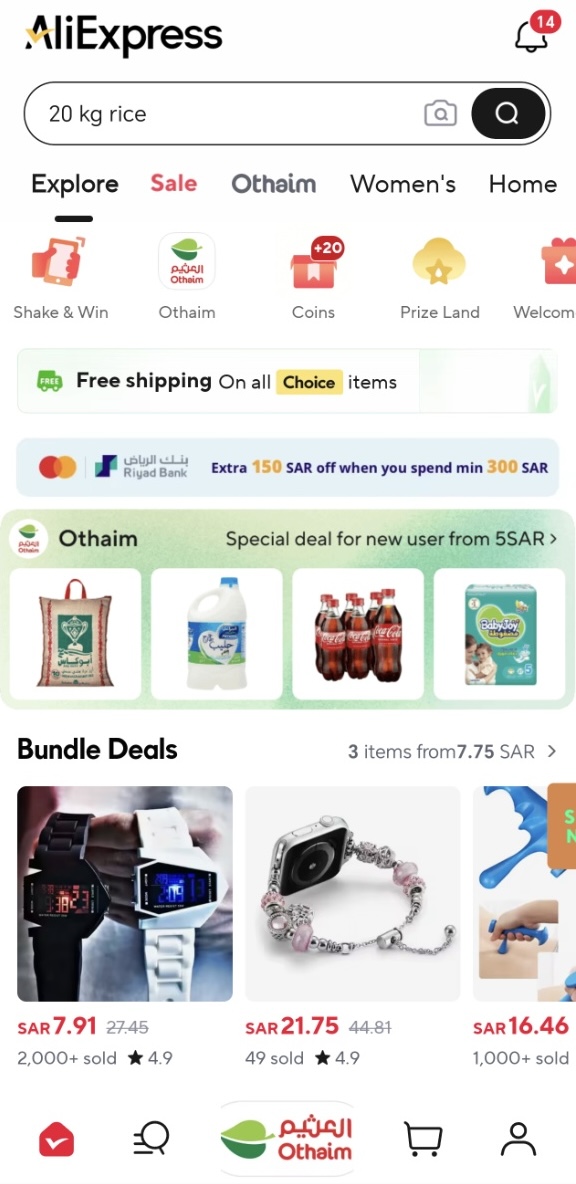Tap the home icon in bottom bar
576x1184 pixels.
57,1139
